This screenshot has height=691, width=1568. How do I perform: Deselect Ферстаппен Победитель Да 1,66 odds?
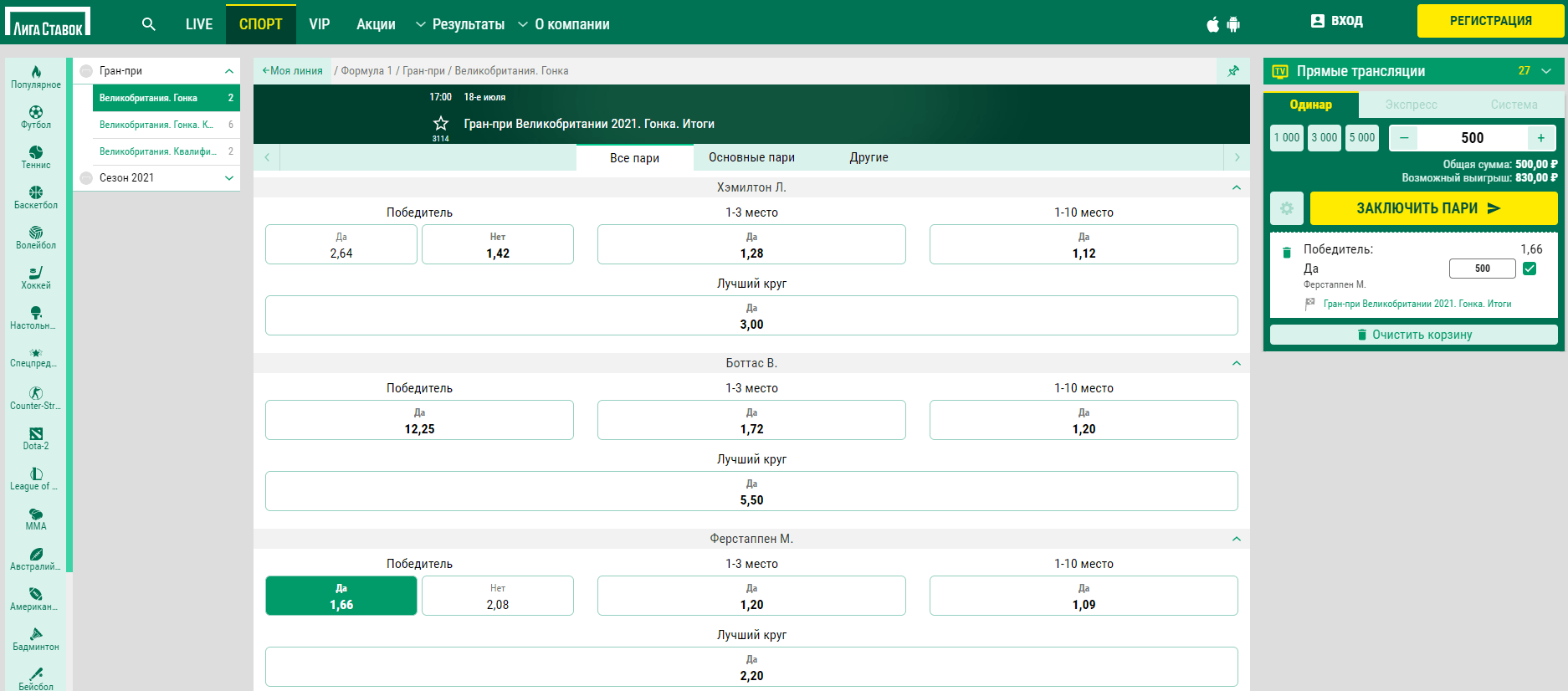(x=341, y=596)
